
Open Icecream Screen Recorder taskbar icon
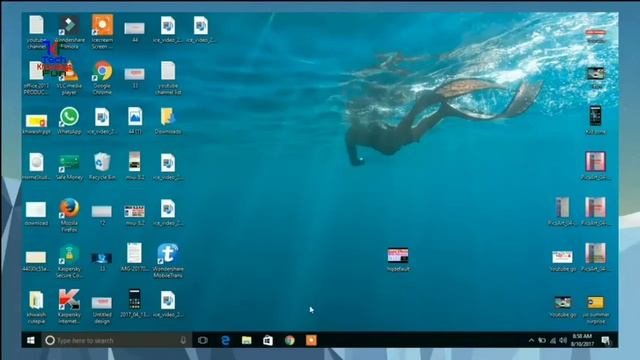[311, 340]
